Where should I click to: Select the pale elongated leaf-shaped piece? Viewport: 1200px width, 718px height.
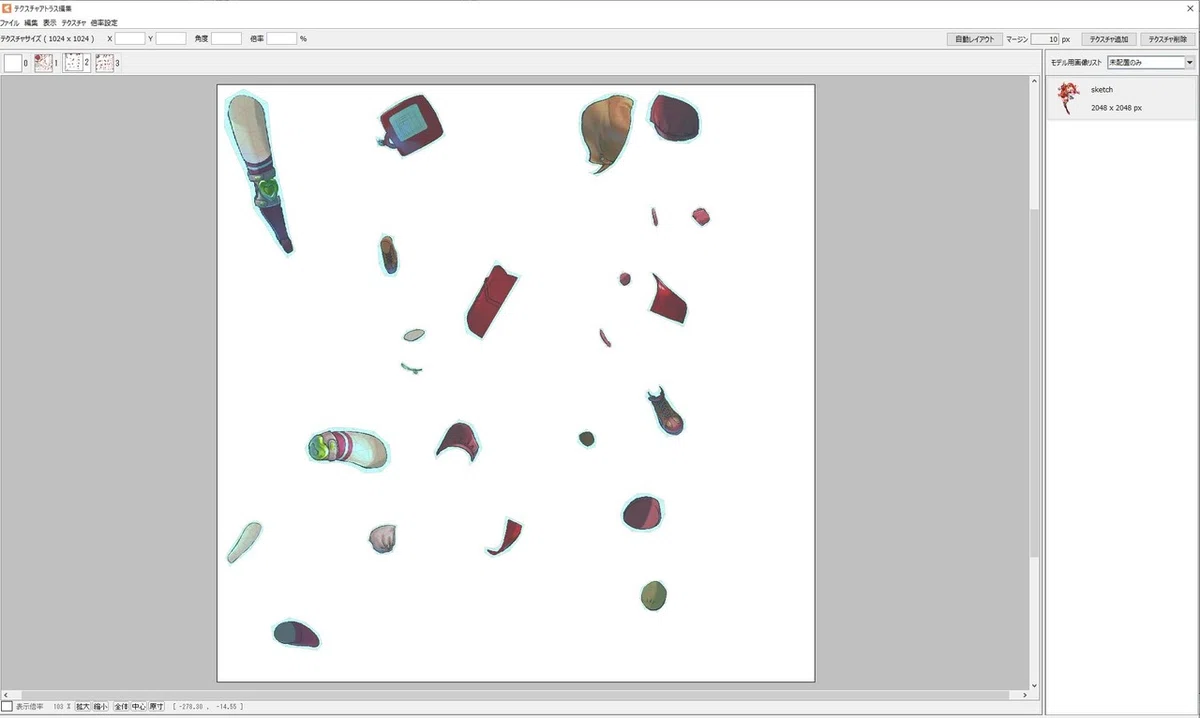pyautogui.click(x=243, y=542)
